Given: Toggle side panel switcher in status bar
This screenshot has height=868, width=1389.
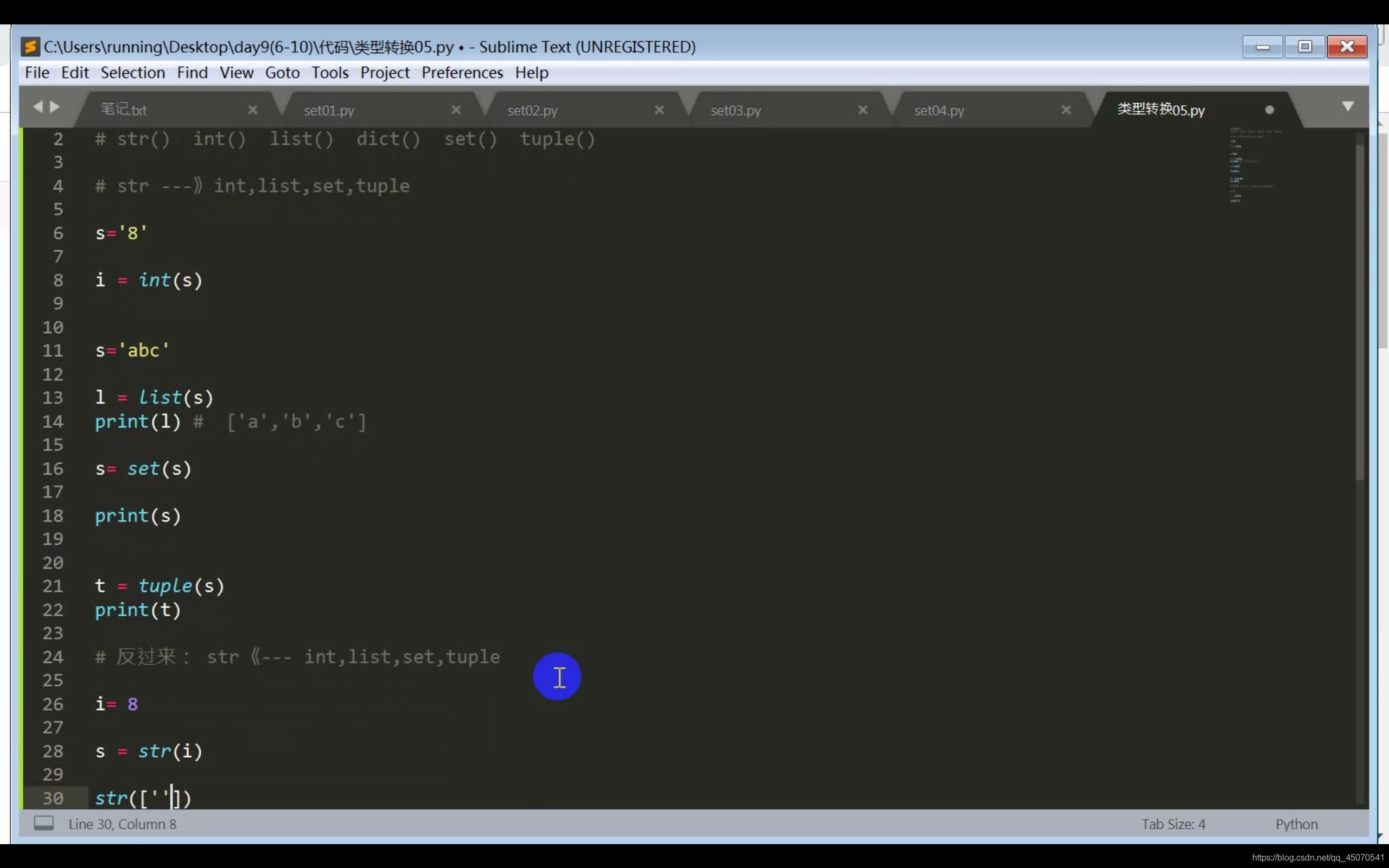Looking at the screenshot, I should coord(43,823).
